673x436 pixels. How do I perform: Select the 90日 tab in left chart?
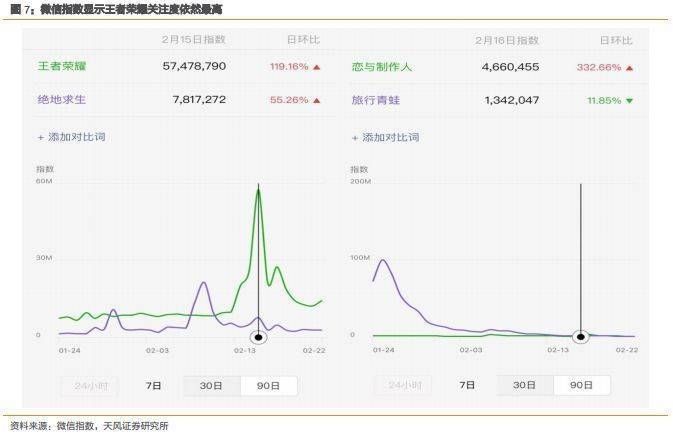click(x=269, y=386)
